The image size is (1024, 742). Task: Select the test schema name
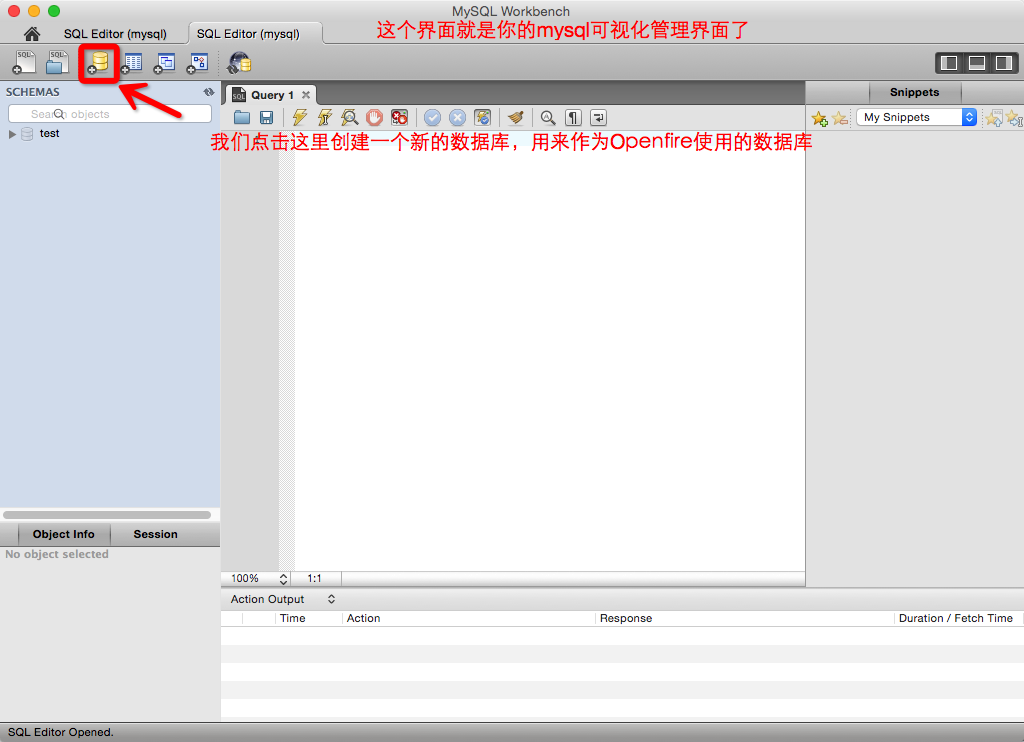(x=50, y=133)
